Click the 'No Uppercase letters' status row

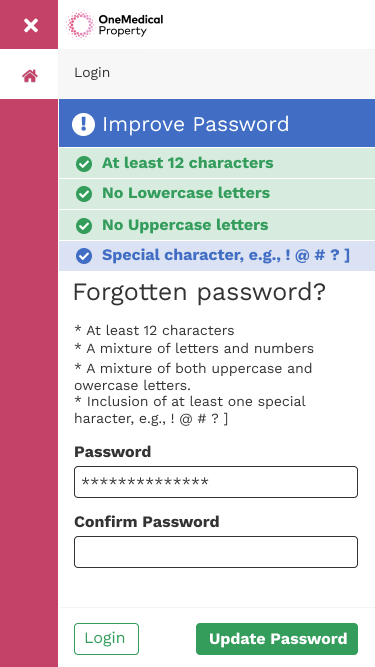coord(217,225)
